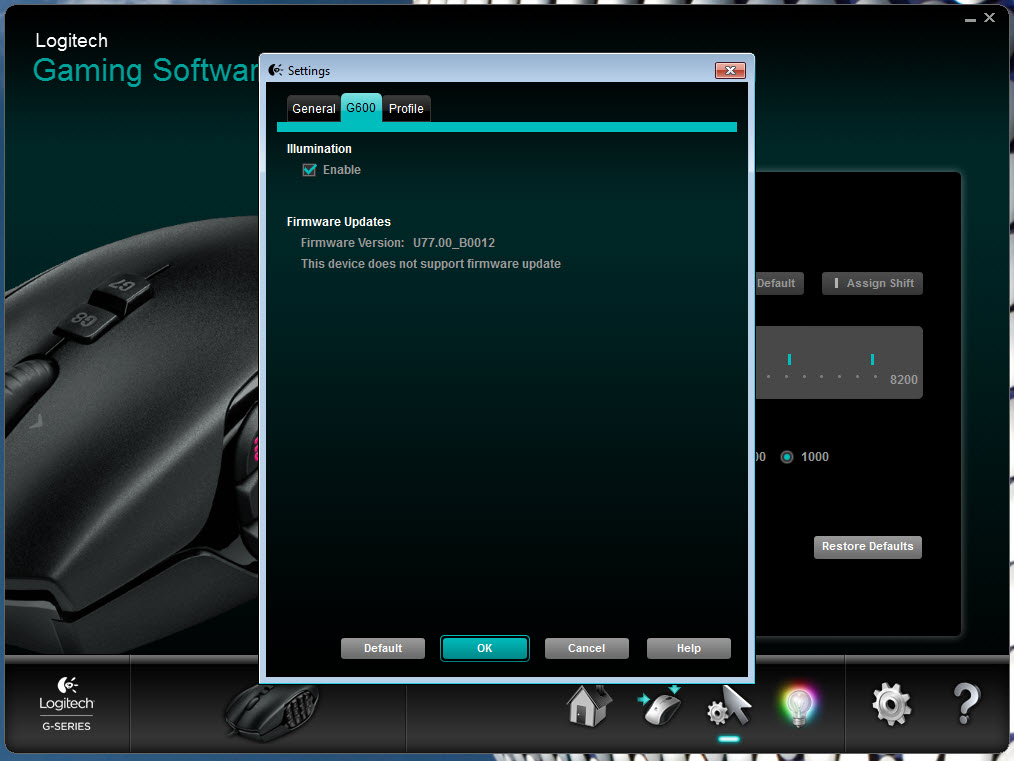Click the G7 button on mouse image
Viewport: 1014px width, 761px height.
[123, 286]
